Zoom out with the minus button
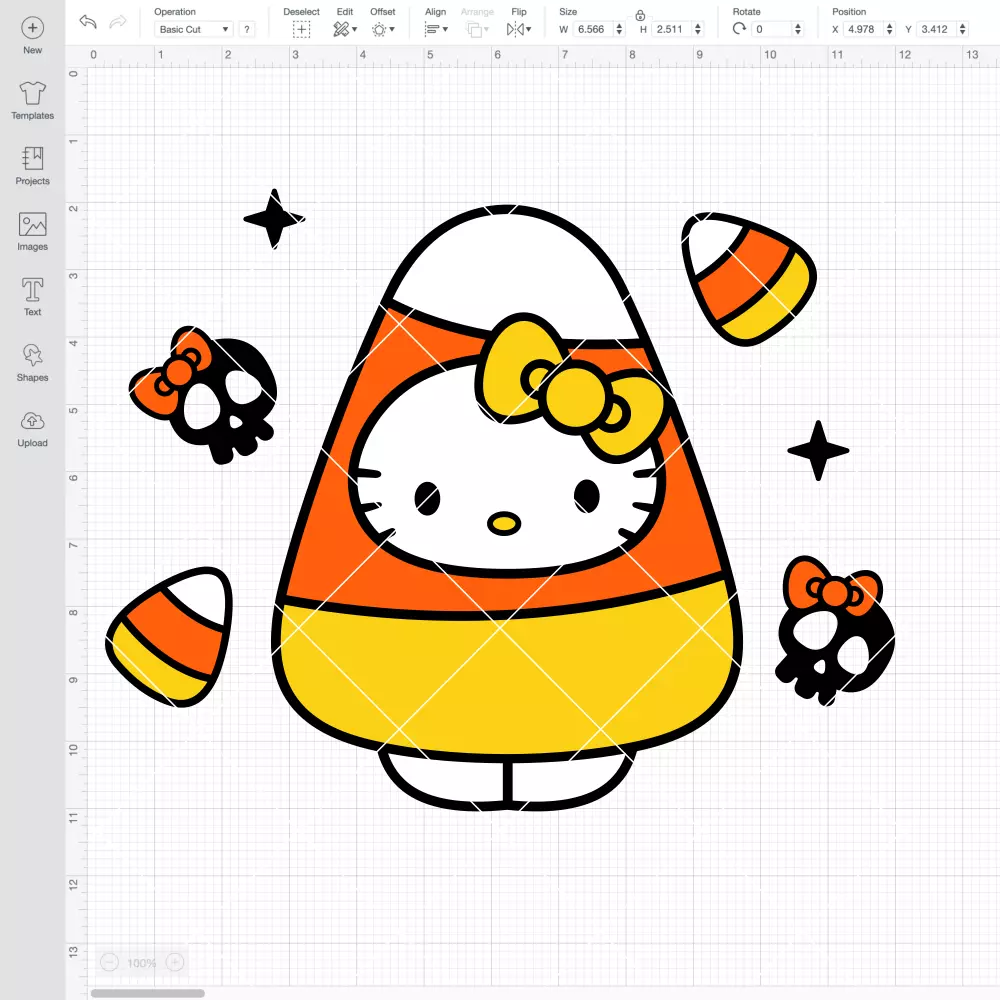 [x=110, y=962]
